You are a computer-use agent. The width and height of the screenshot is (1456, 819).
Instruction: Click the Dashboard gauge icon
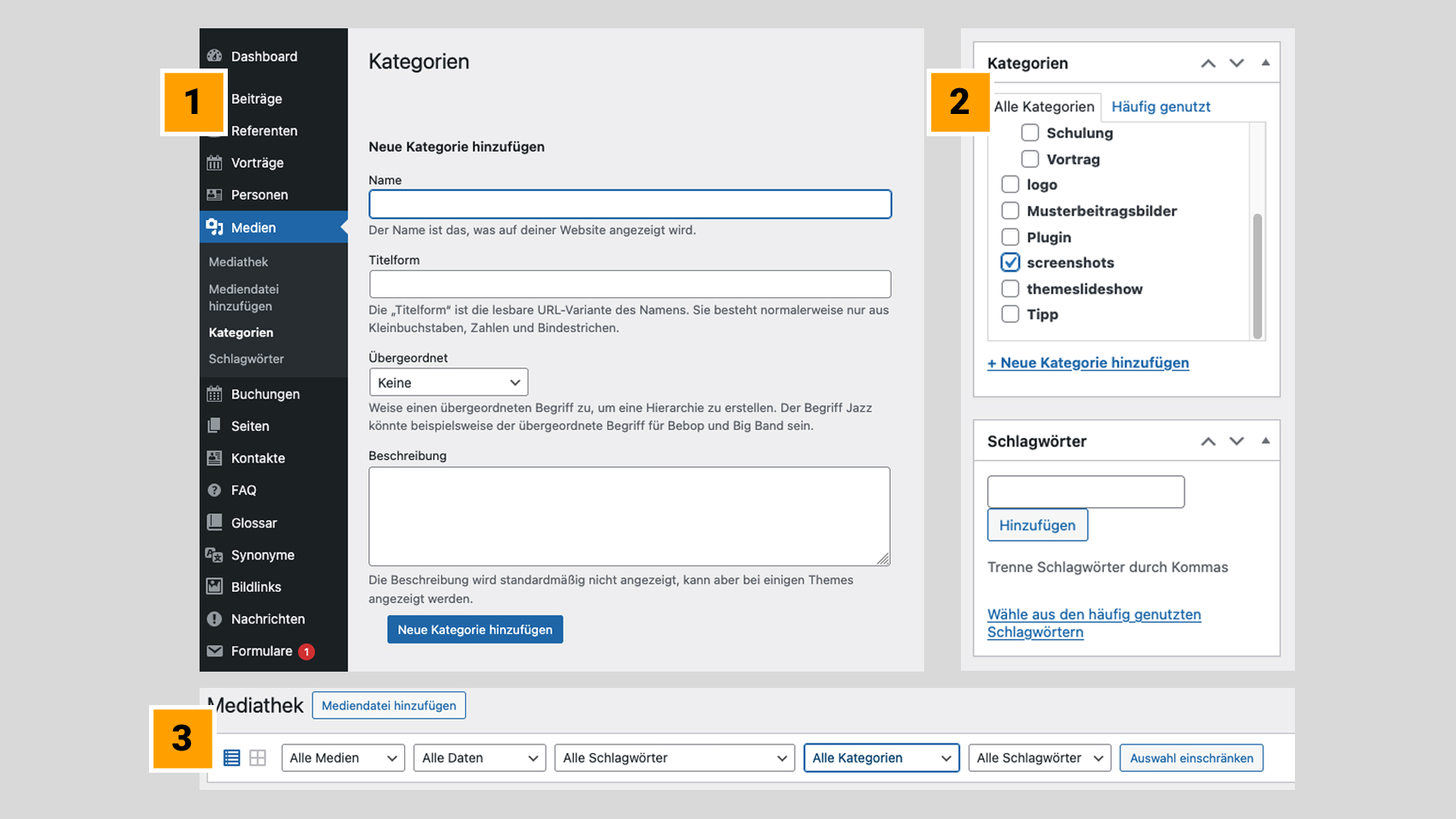tap(214, 57)
